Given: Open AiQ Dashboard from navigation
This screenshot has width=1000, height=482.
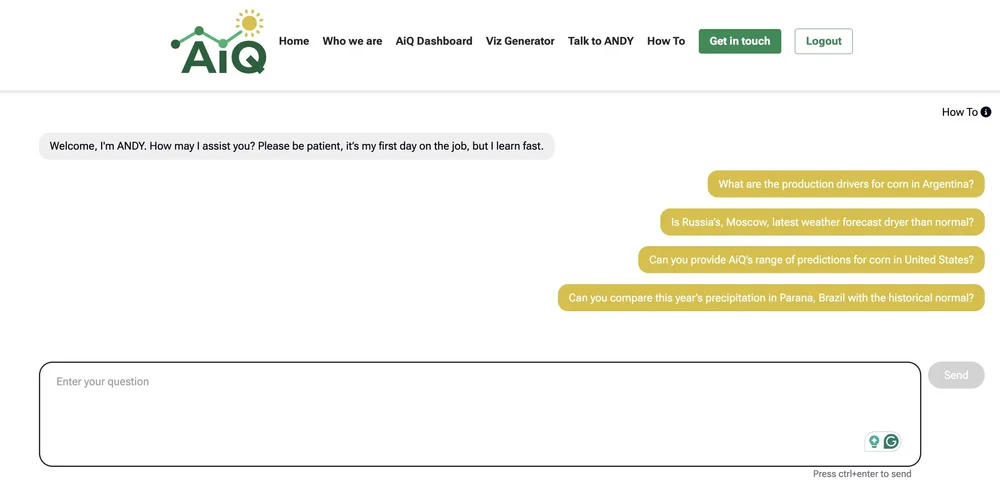Looking at the screenshot, I should [434, 41].
